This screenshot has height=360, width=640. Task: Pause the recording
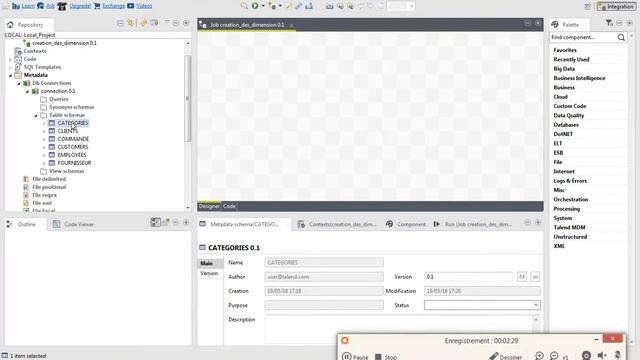click(355, 356)
